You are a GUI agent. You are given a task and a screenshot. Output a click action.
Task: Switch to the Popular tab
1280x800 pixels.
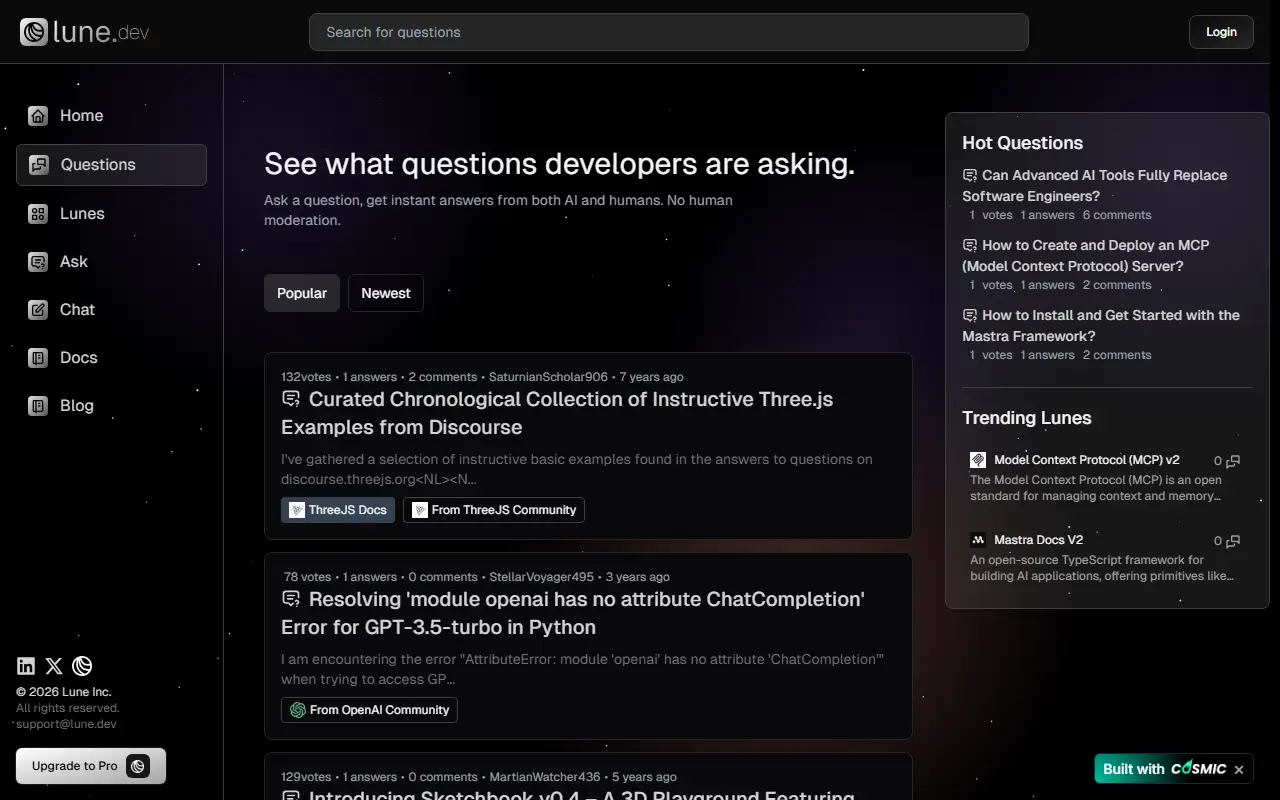302,293
